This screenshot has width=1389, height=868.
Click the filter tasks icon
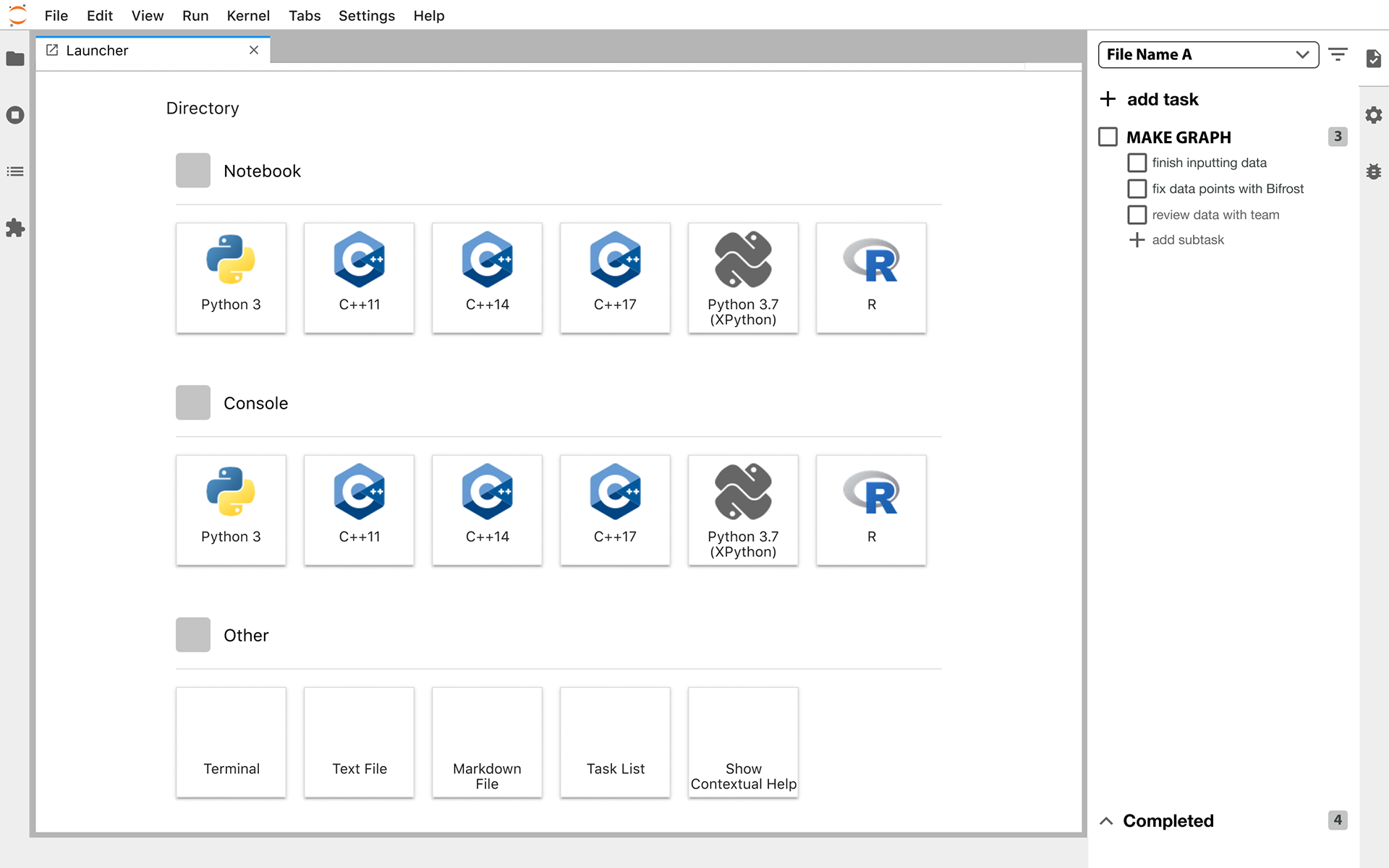pyautogui.click(x=1338, y=55)
